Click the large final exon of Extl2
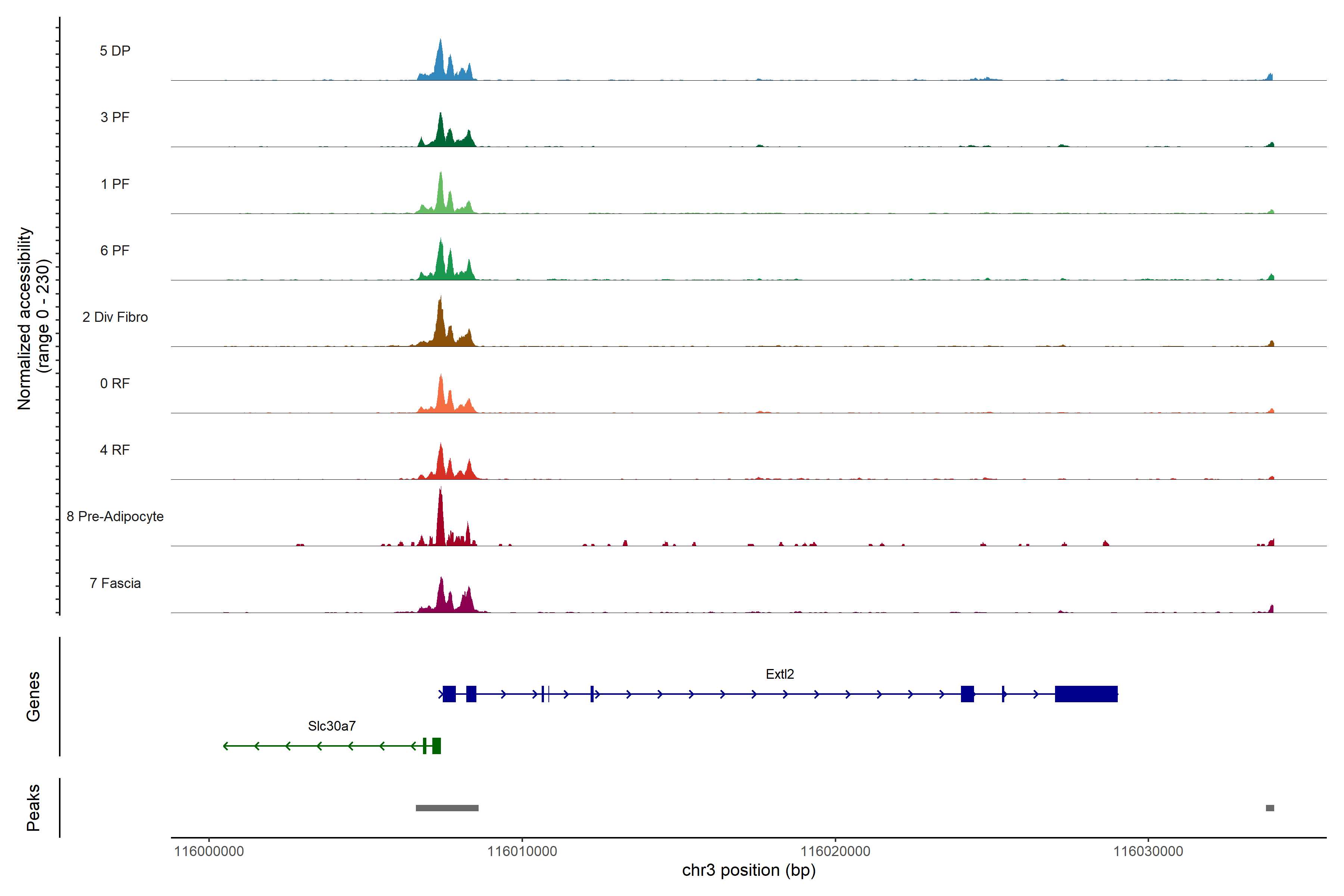Screen dimensions: 1344x896 1086,694
